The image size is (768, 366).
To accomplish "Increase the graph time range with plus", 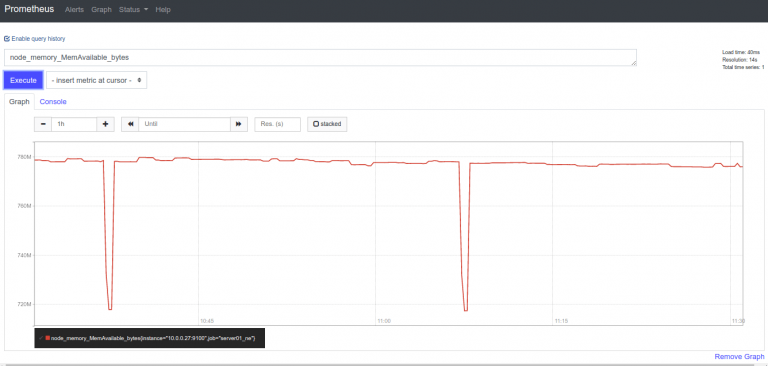I will click(x=105, y=124).
